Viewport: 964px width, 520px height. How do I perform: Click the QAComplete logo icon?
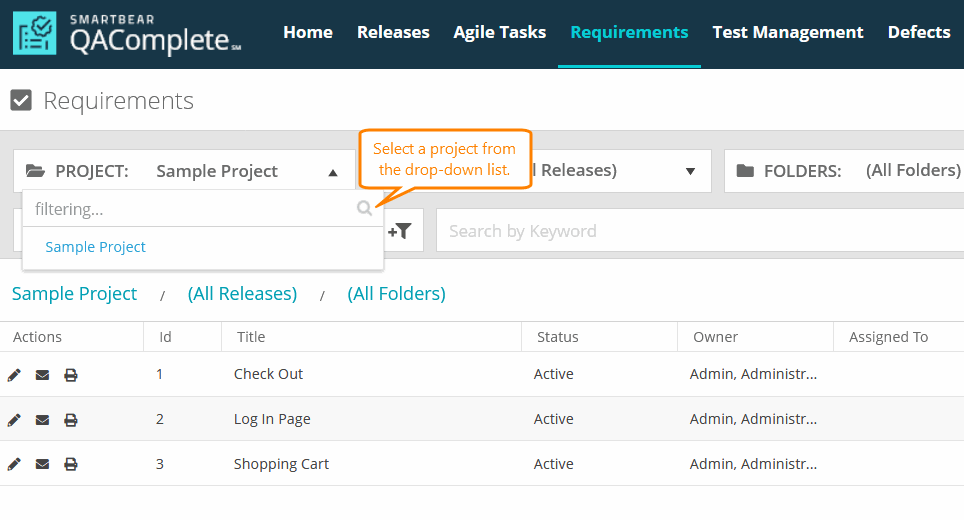36,33
